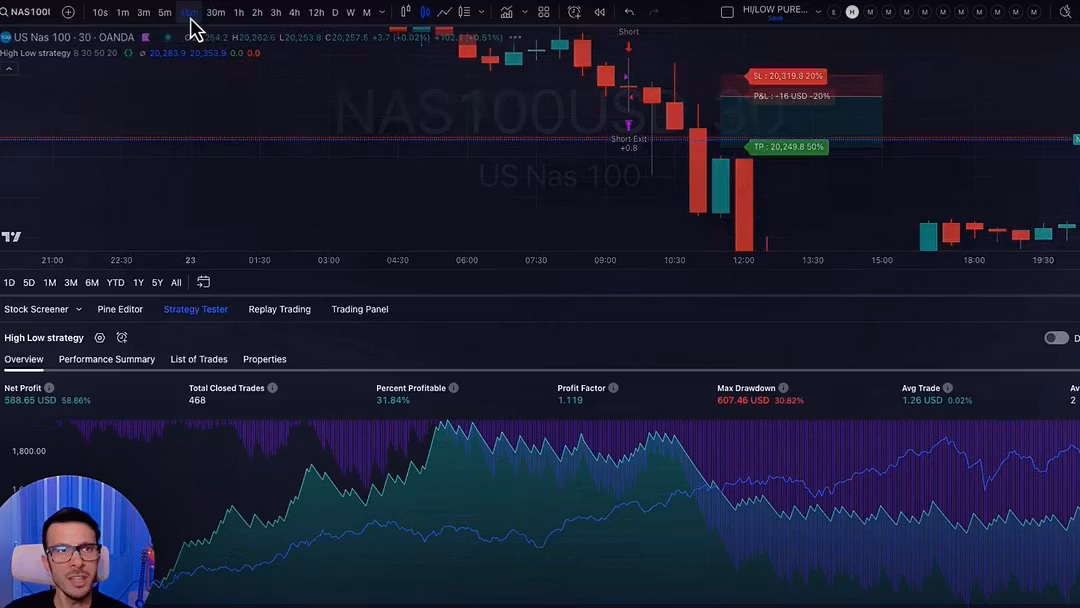Open High Low strategy settings icon
The image size is (1080, 608).
(100, 337)
